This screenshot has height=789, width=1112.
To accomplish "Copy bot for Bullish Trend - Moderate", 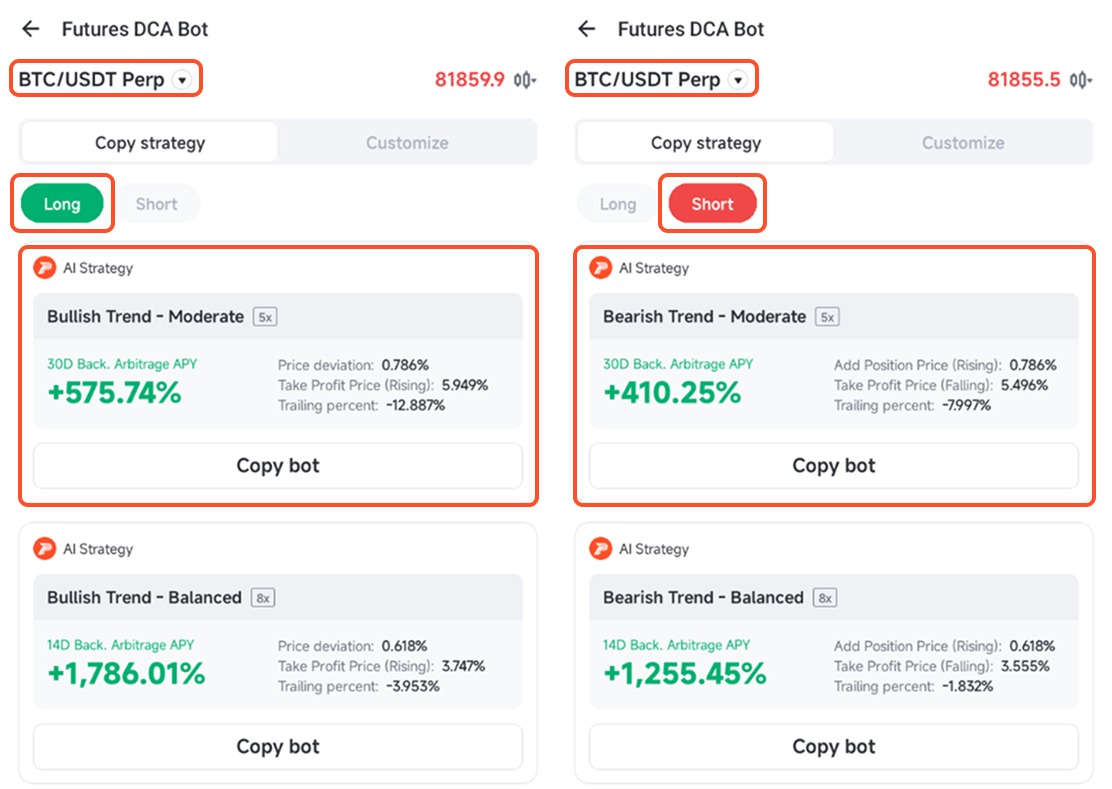I will pos(278,466).
